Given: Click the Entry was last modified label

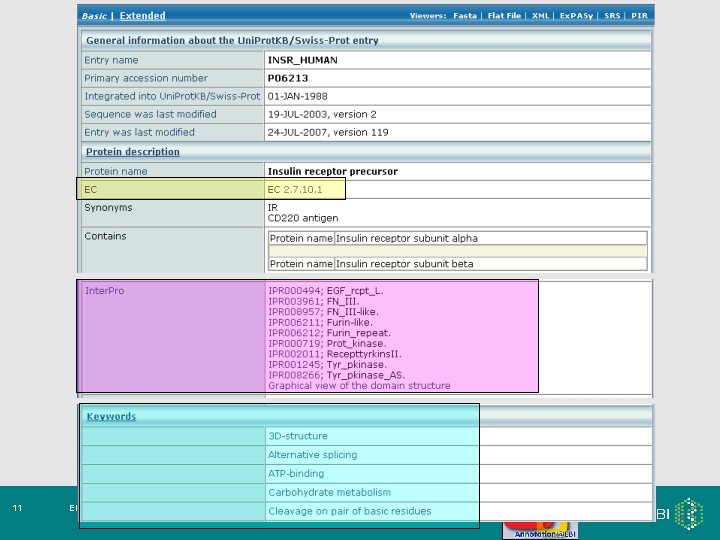Looking at the screenshot, I should pyautogui.click(x=140, y=132).
